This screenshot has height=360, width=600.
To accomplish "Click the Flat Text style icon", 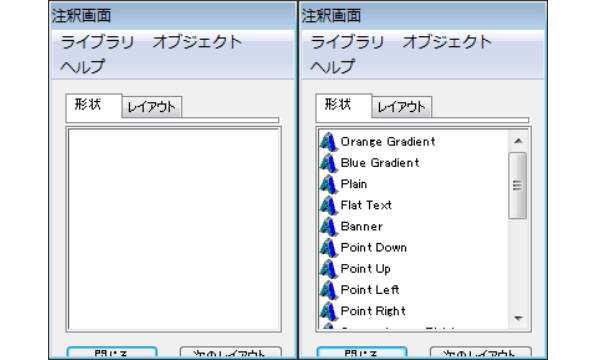I will [328, 205].
